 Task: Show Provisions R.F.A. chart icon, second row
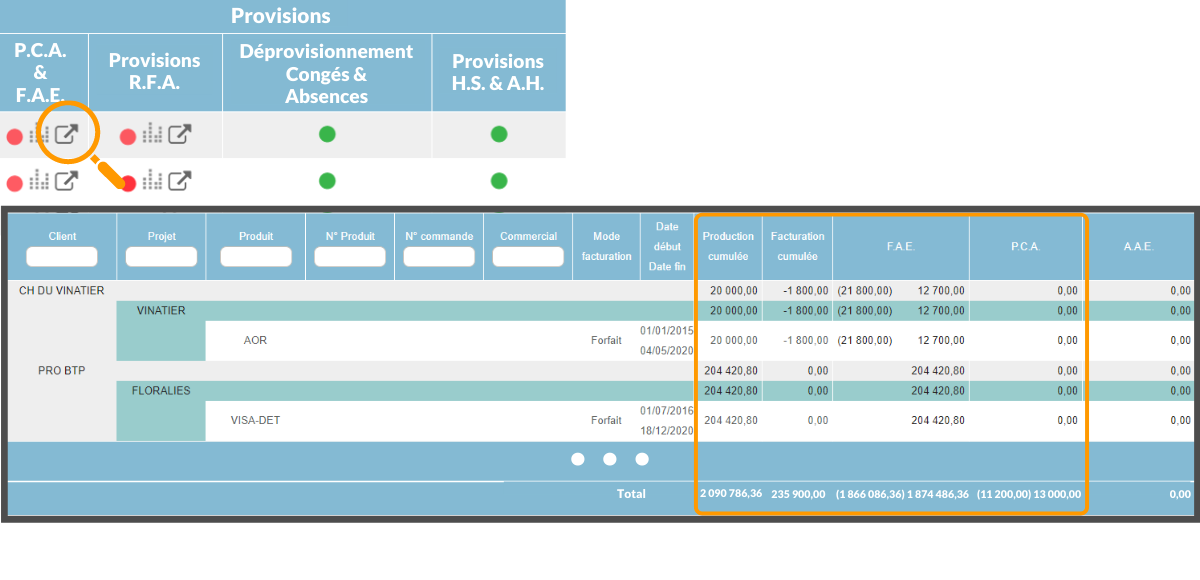coord(152,181)
